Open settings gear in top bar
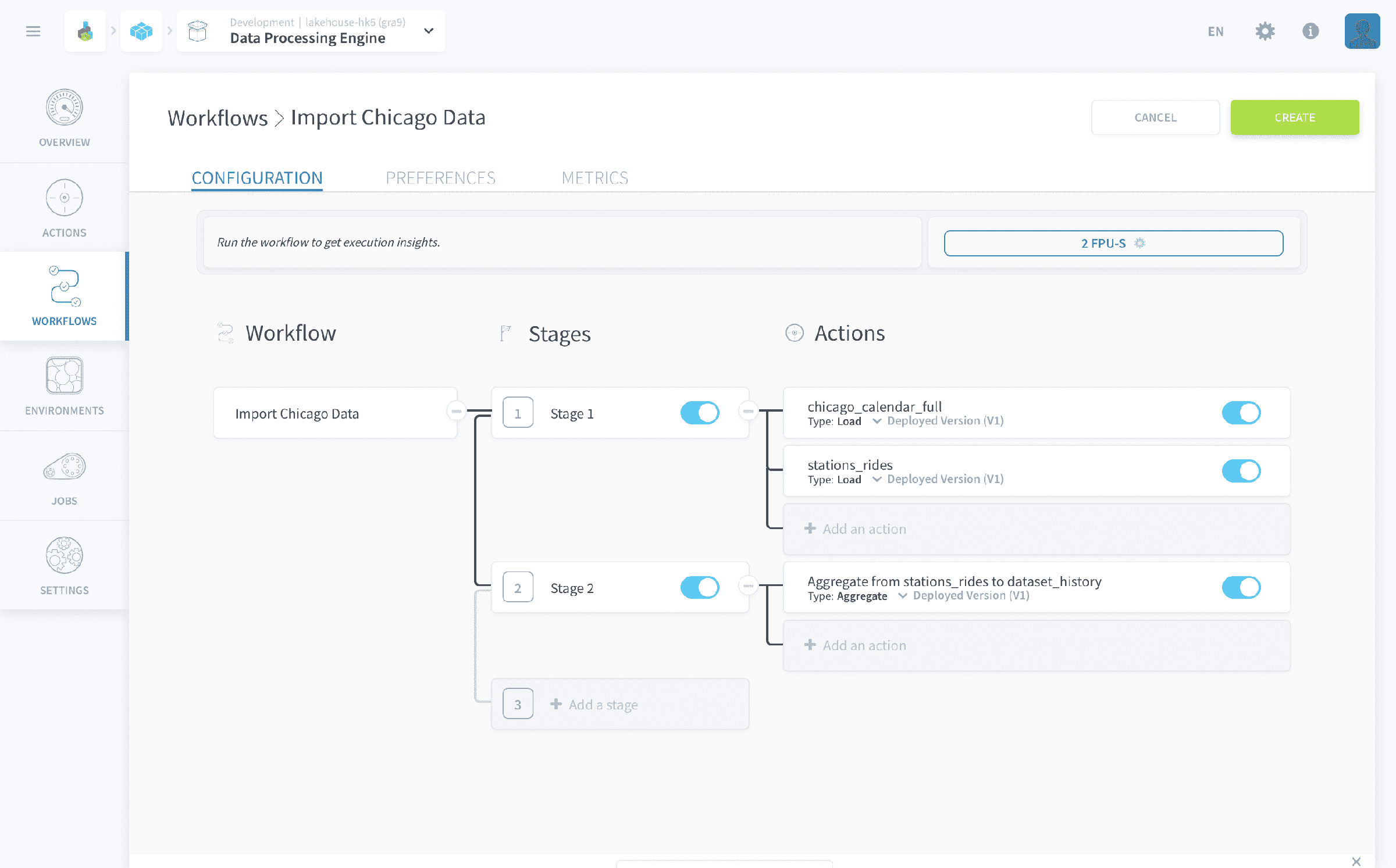Viewport: 1396px width, 868px height. pyautogui.click(x=1265, y=31)
